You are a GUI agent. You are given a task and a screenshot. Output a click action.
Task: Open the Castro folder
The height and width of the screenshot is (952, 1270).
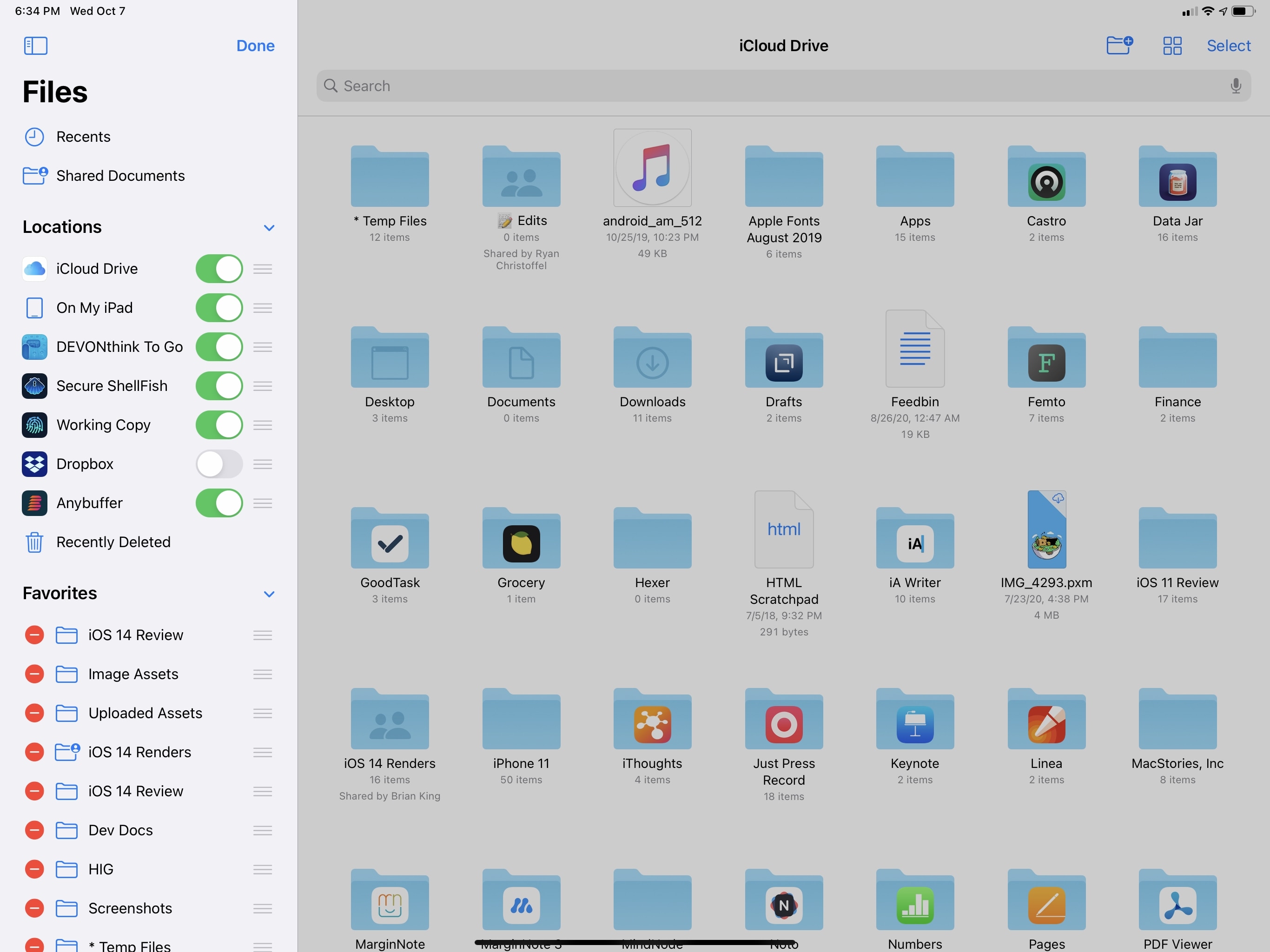[1046, 177]
